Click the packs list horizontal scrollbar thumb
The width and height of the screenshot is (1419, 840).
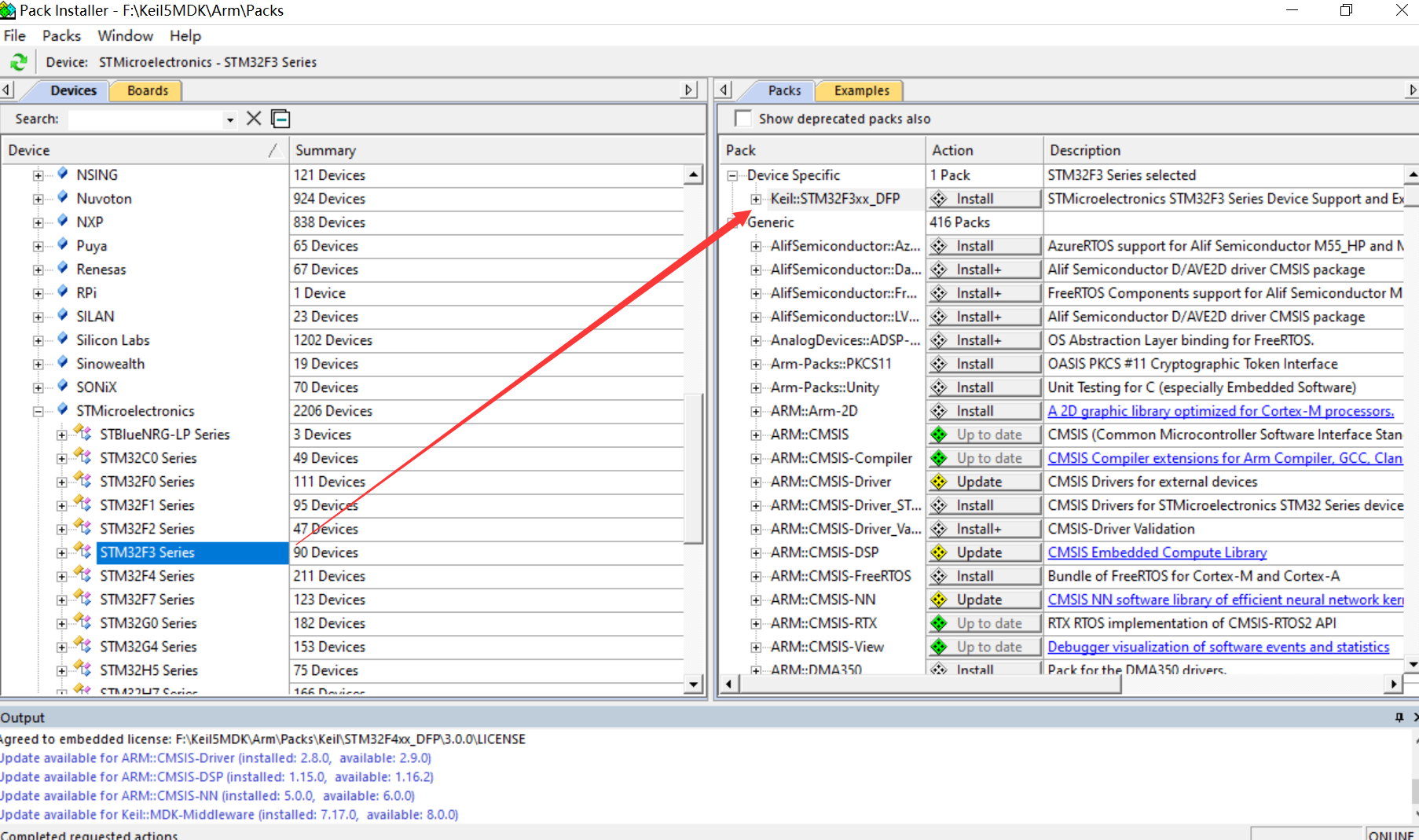929,684
